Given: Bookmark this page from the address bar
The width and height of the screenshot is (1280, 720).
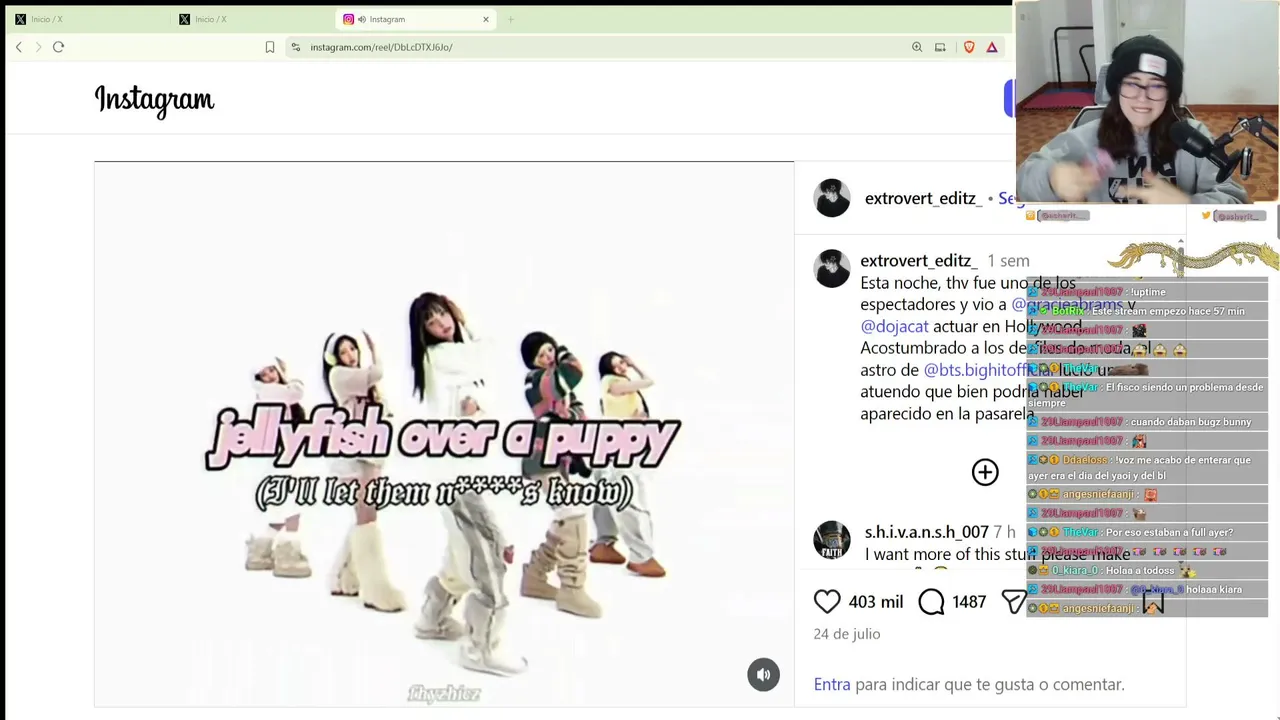Looking at the screenshot, I should [270, 47].
